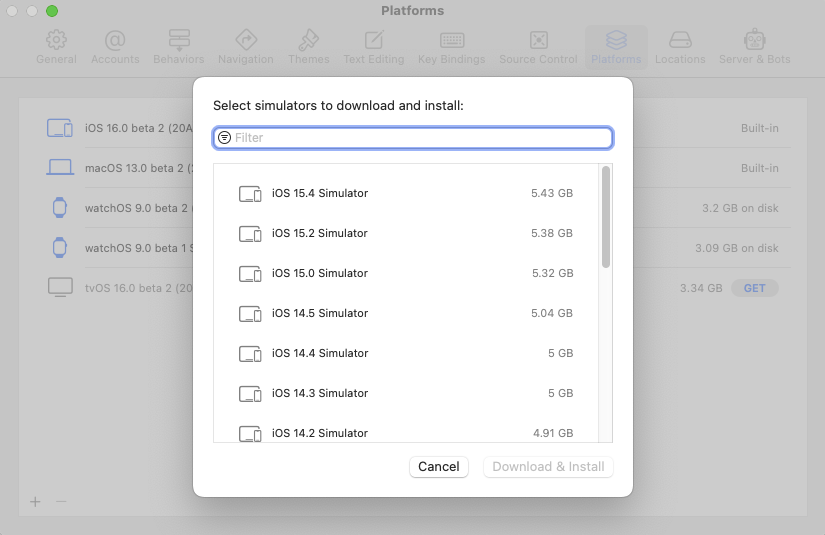825x535 pixels.
Task: Pick the iOS 14.3 Simulator item
Action: (405, 393)
